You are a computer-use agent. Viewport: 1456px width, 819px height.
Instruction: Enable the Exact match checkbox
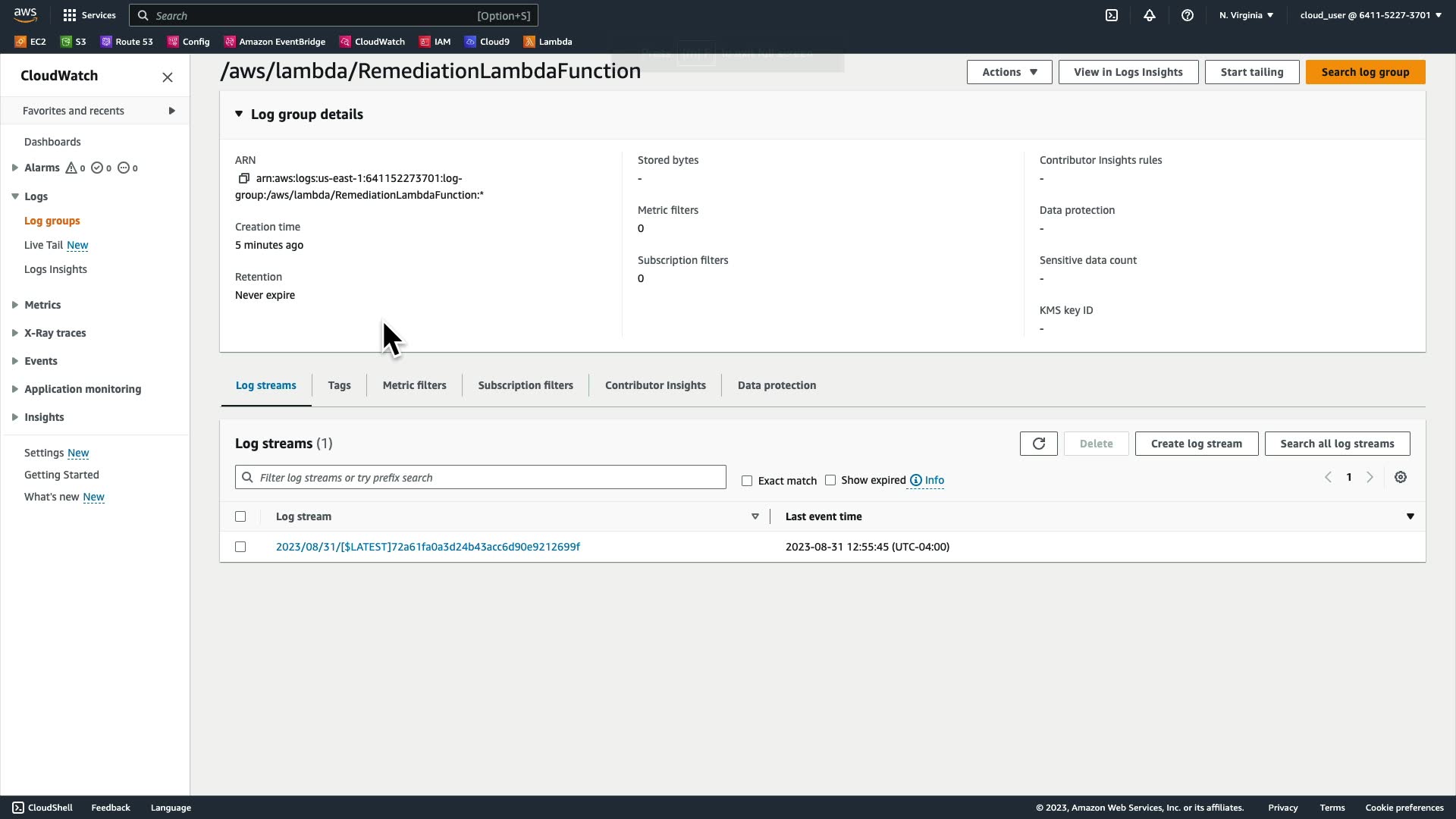tap(747, 481)
